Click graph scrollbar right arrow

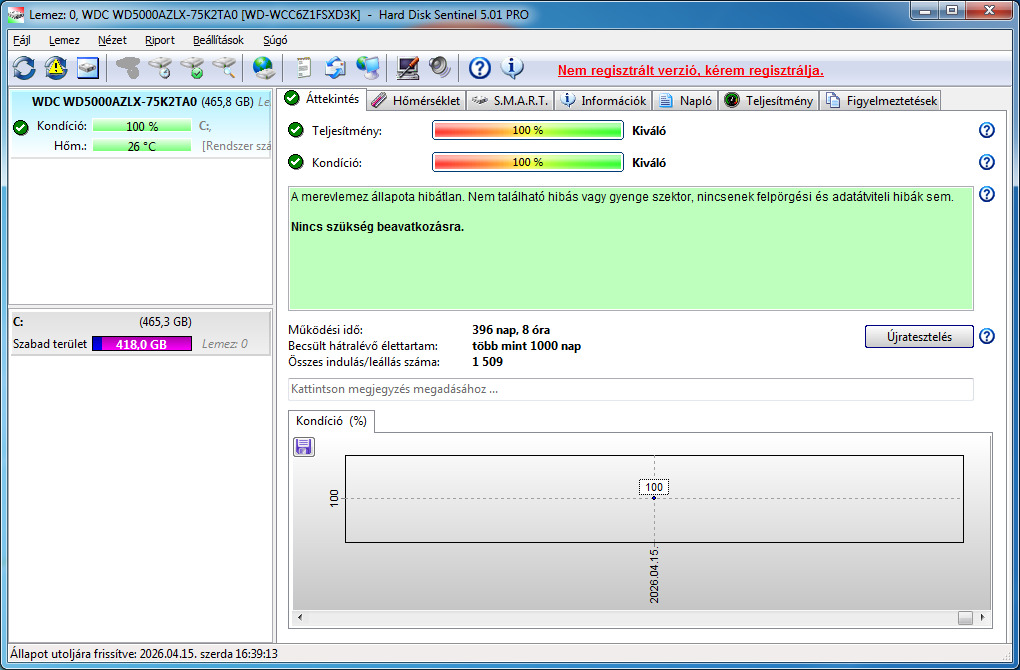point(982,617)
